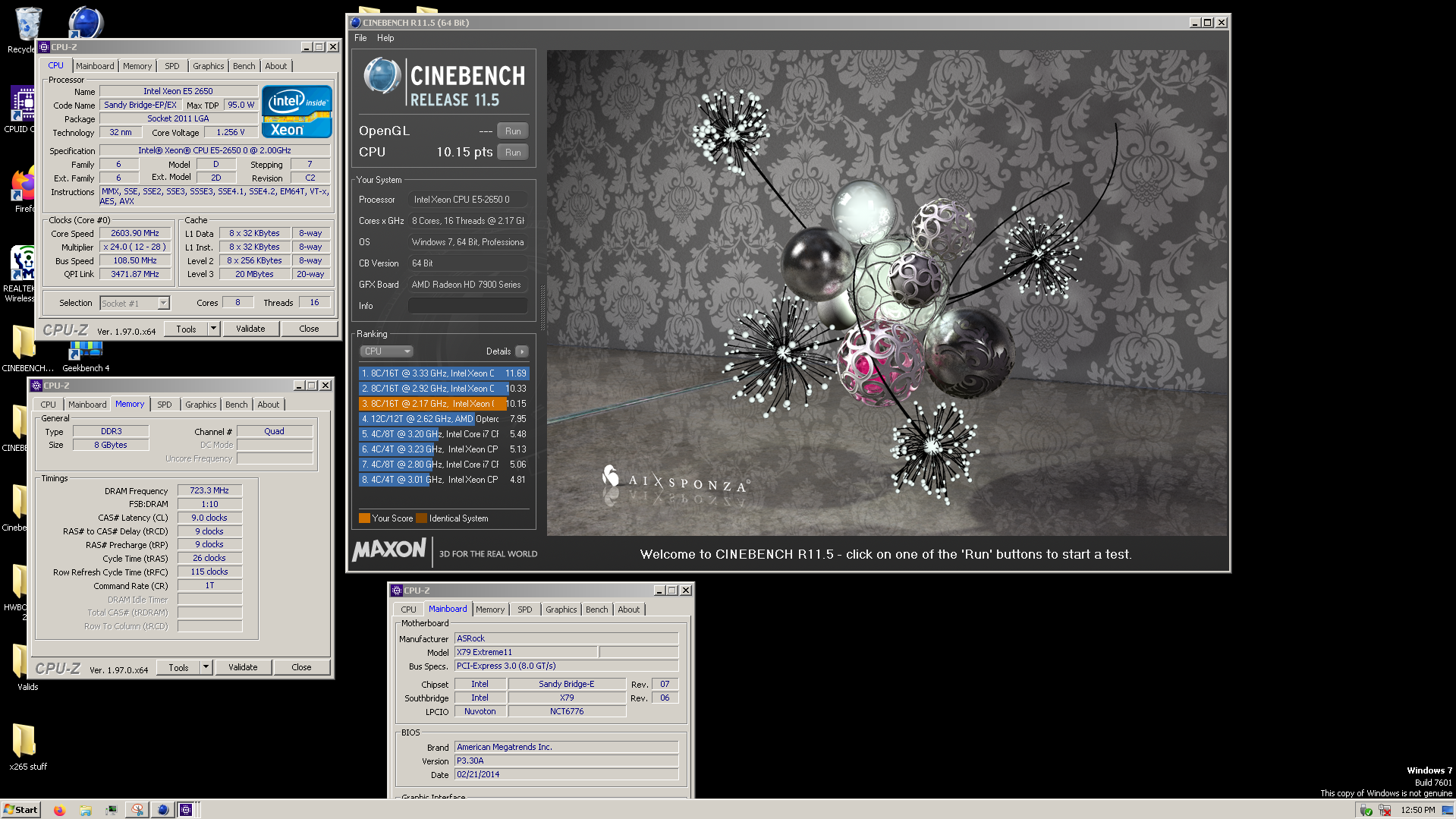This screenshot has height=819, width=1456.
Task: Click the network disconnected tray icon
Action: click(x=1385, y=810)
